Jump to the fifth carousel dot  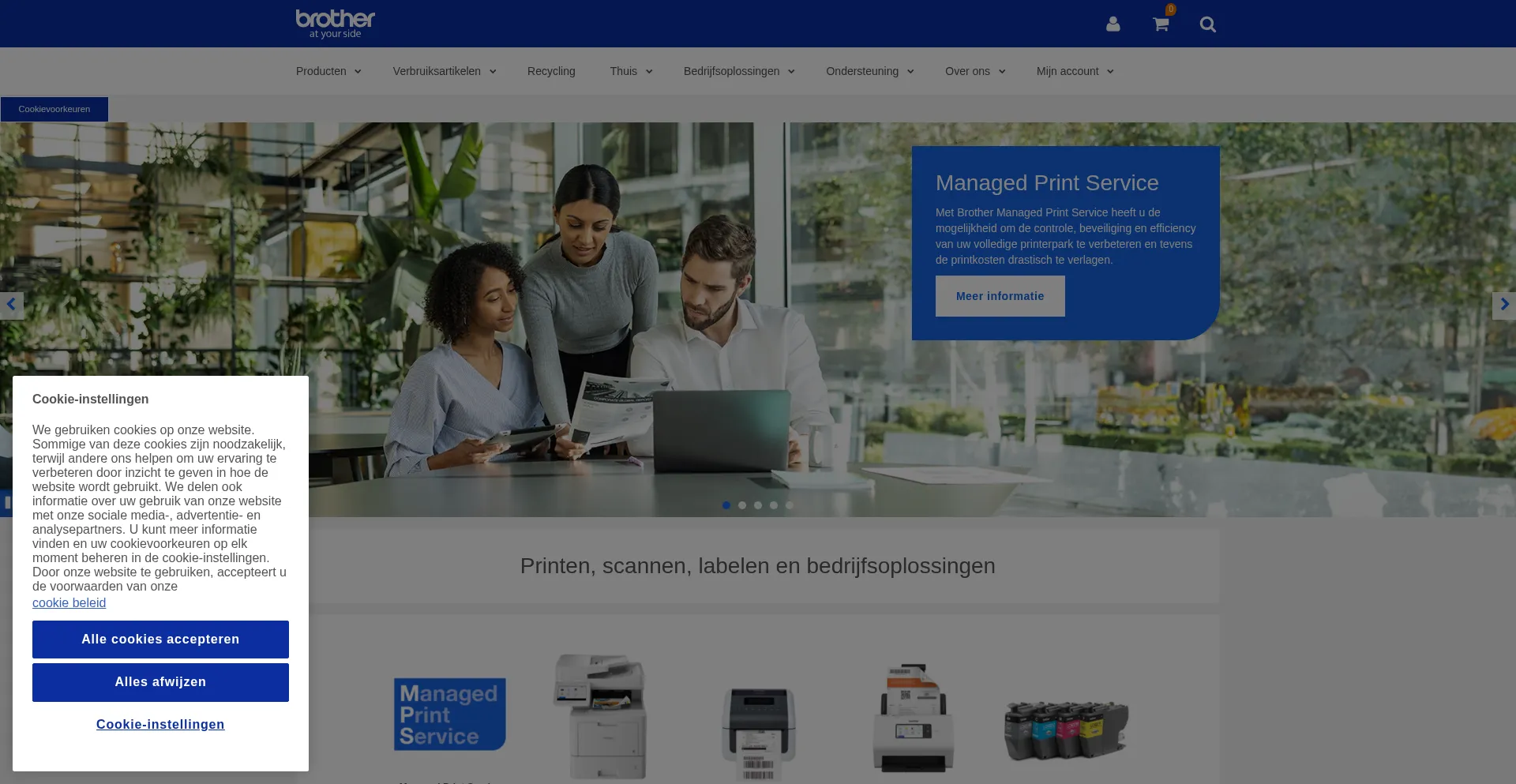pyautogui.click(x=790, y=505)
